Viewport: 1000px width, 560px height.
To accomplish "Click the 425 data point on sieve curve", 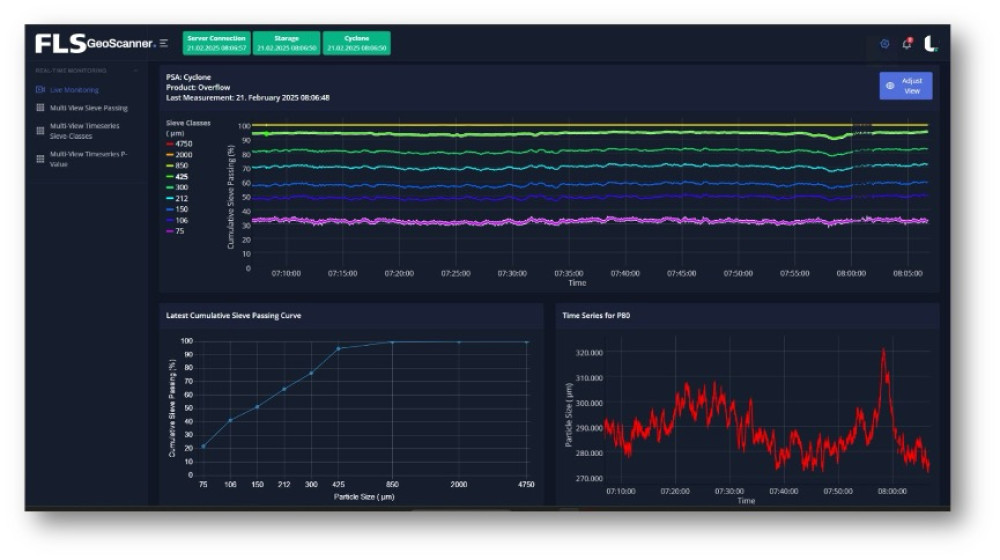I will point(338,349).
